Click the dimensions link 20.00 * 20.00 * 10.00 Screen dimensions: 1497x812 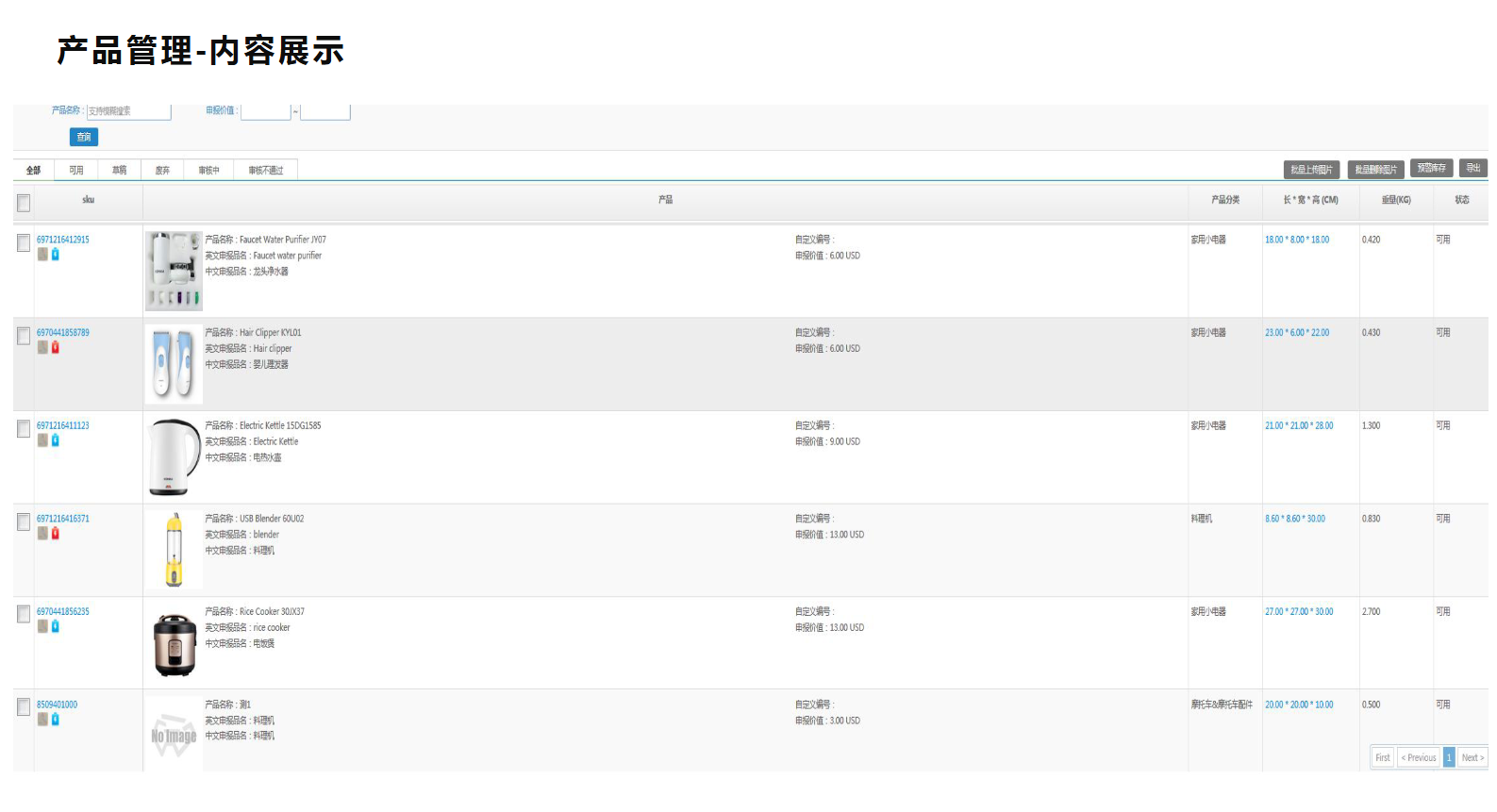pyautogui.click(x=1299, y=704)
